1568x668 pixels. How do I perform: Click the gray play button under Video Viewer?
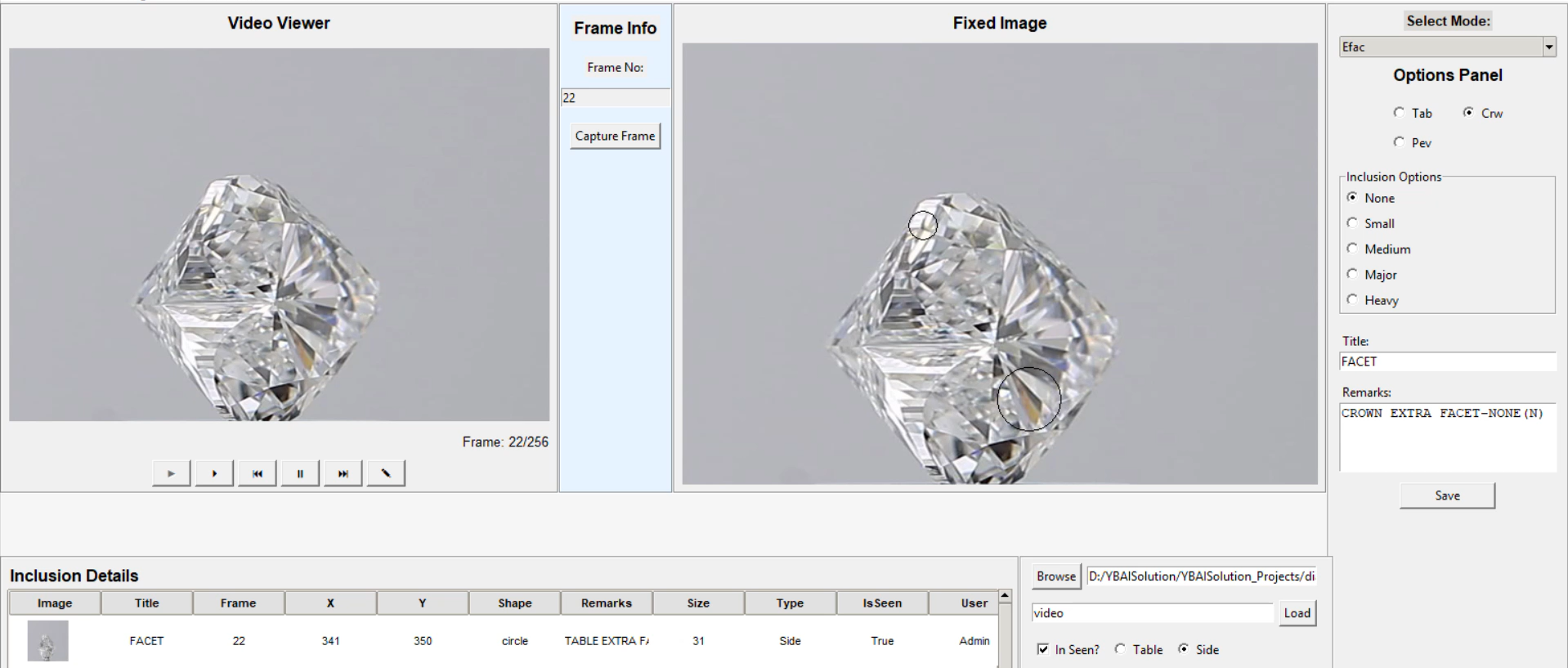tap(171, 473)
